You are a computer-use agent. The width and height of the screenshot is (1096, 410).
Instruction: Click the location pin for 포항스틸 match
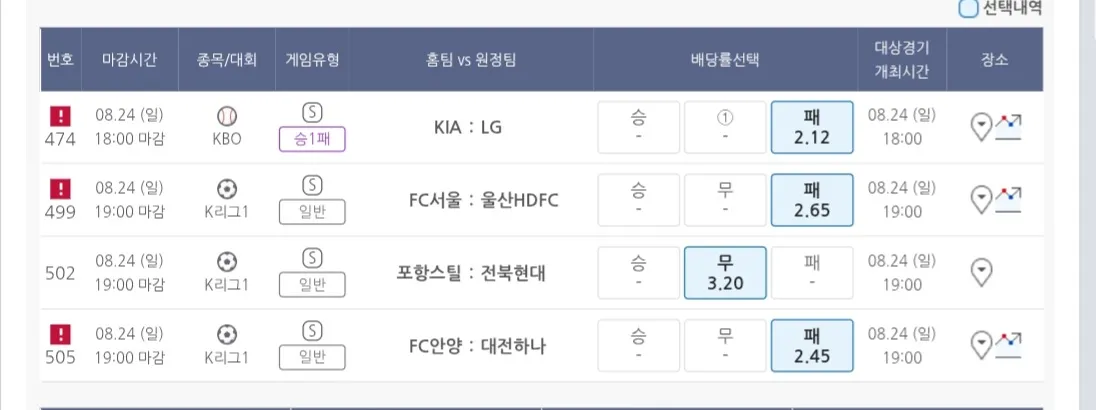point(982,271)
